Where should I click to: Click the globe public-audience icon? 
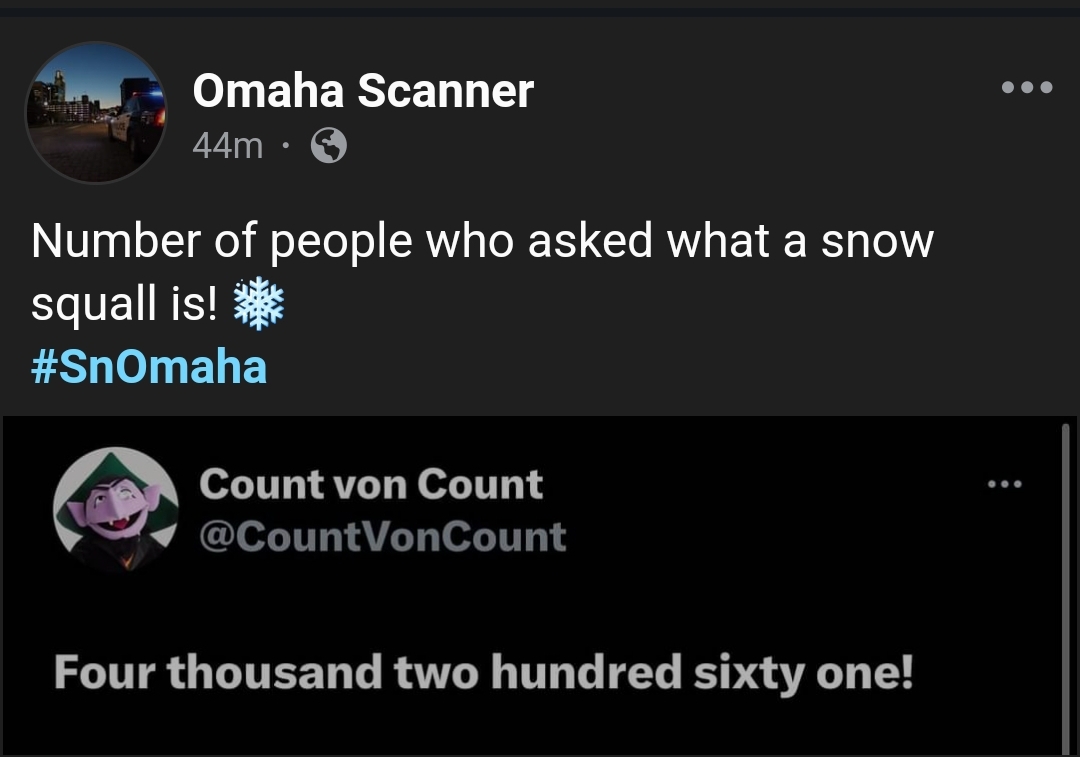tap(329, 147)
